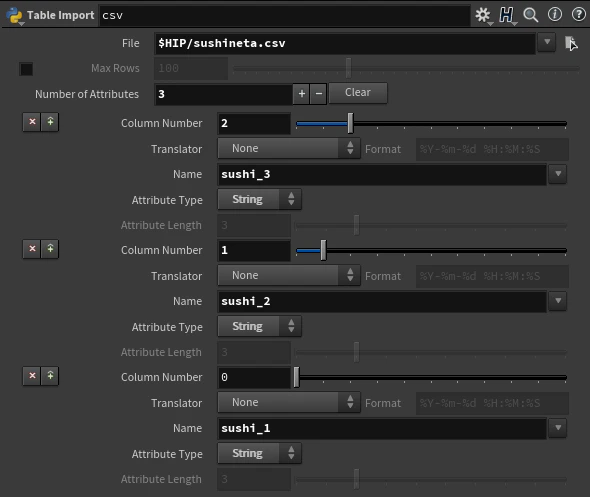Open Attribute Type dropdown for sushi_2
The height and width of the screenshot is (497, 590).
259,326
